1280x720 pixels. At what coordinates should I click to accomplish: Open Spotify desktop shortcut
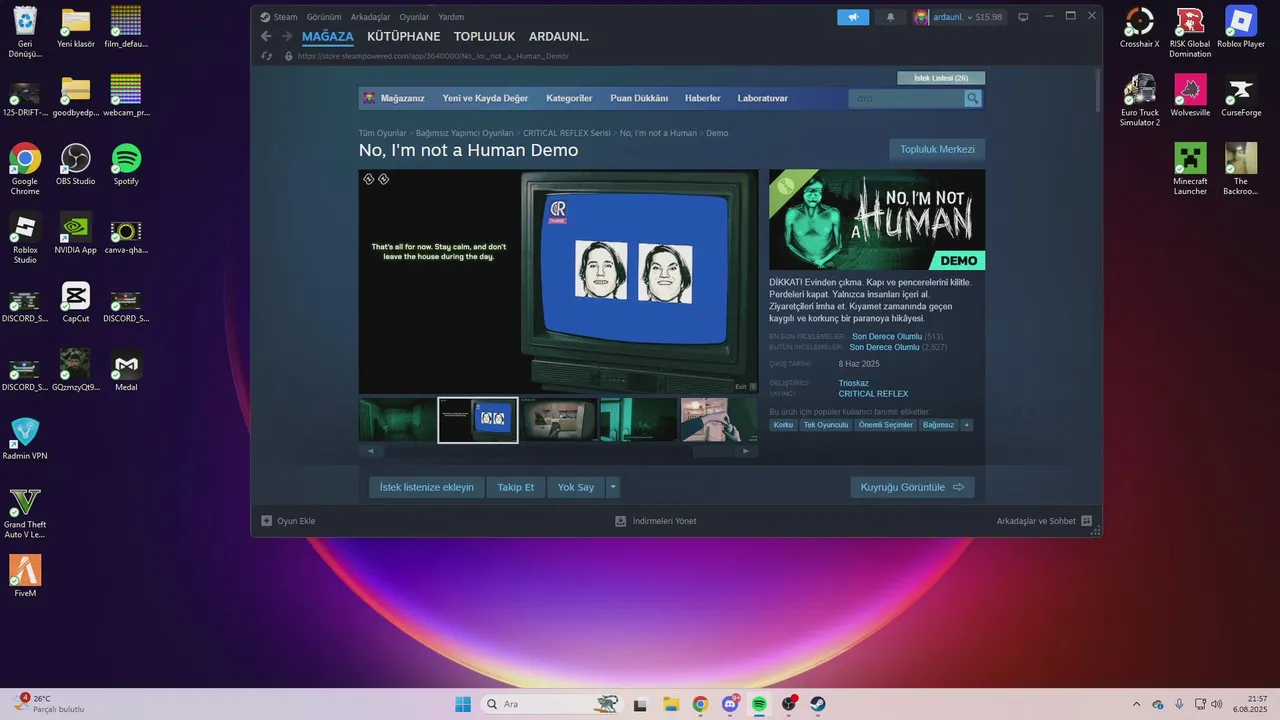pyautogui.click(x=126, y=165)
